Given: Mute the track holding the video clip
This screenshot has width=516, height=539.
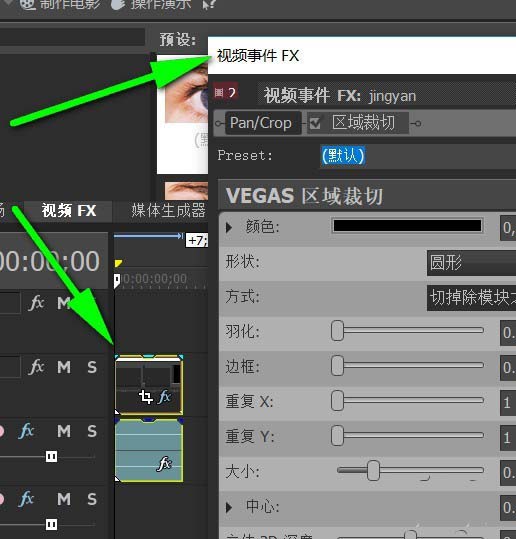Looking at the screenshot, I should (64, 367).
